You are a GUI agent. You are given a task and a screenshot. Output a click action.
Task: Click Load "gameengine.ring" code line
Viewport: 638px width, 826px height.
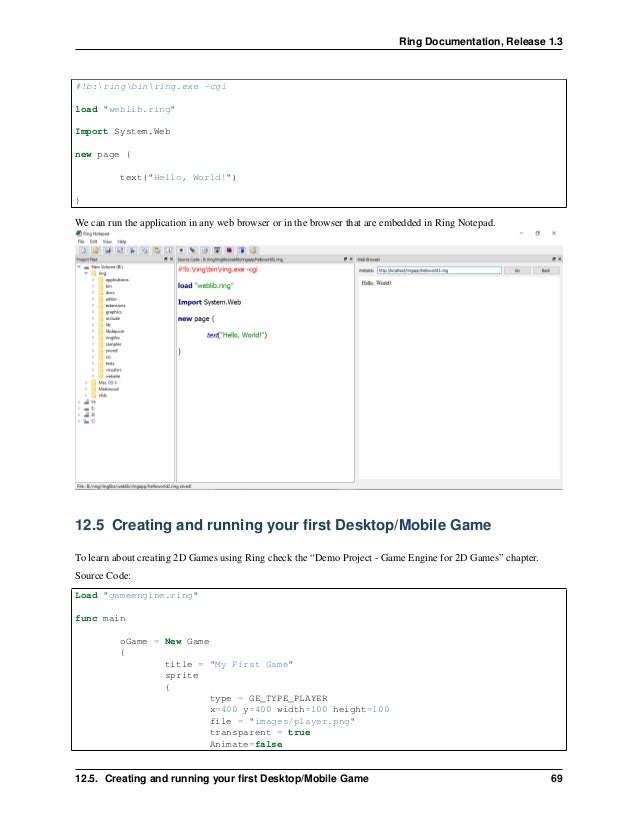point(136,595)
